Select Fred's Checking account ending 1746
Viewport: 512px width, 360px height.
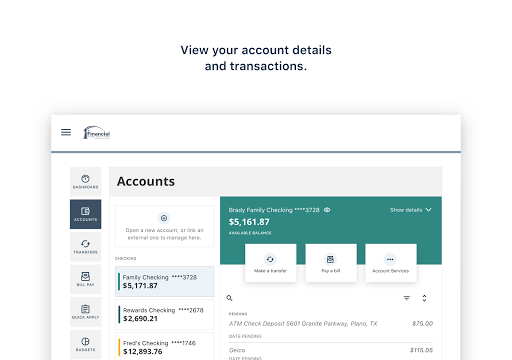click(x=165, y=347)
